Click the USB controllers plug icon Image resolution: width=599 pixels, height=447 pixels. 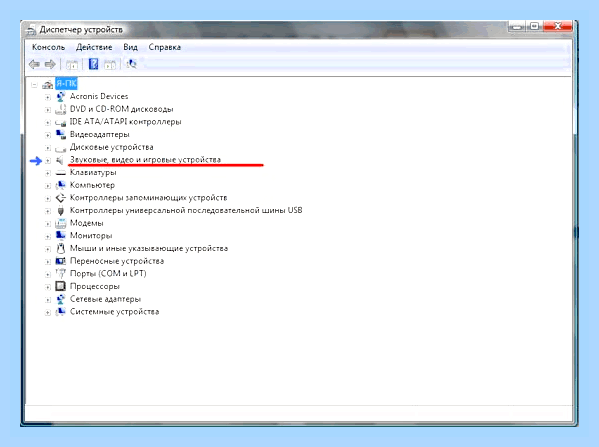[x=60, y=211]
